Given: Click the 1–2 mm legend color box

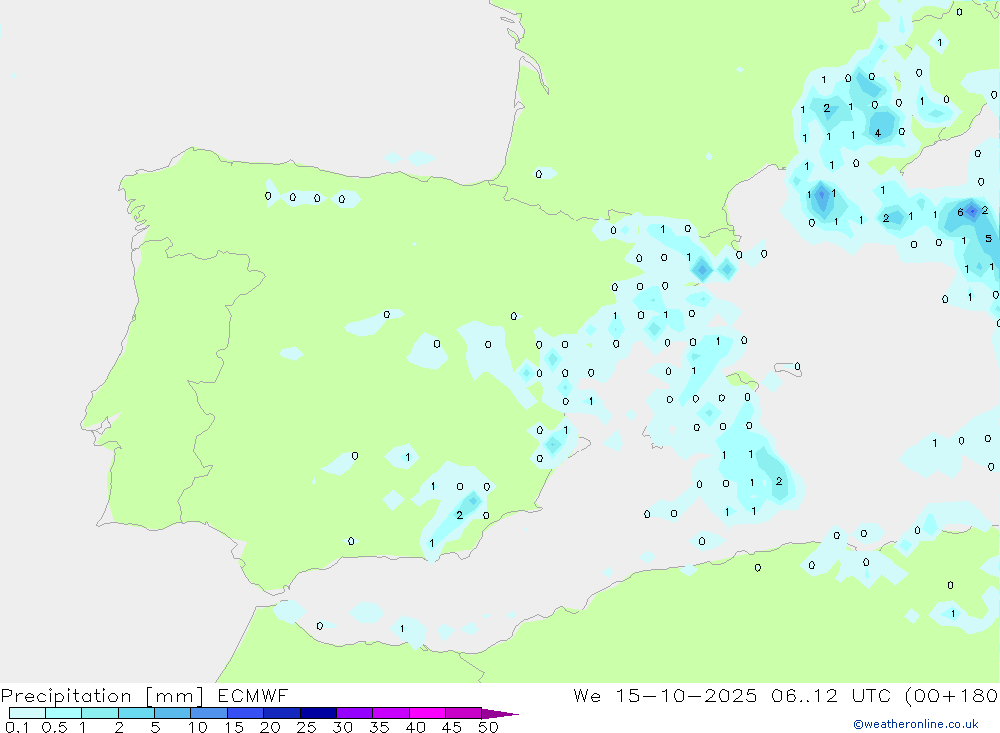Looking at the screenshot, I should click(x=100, y=713).
